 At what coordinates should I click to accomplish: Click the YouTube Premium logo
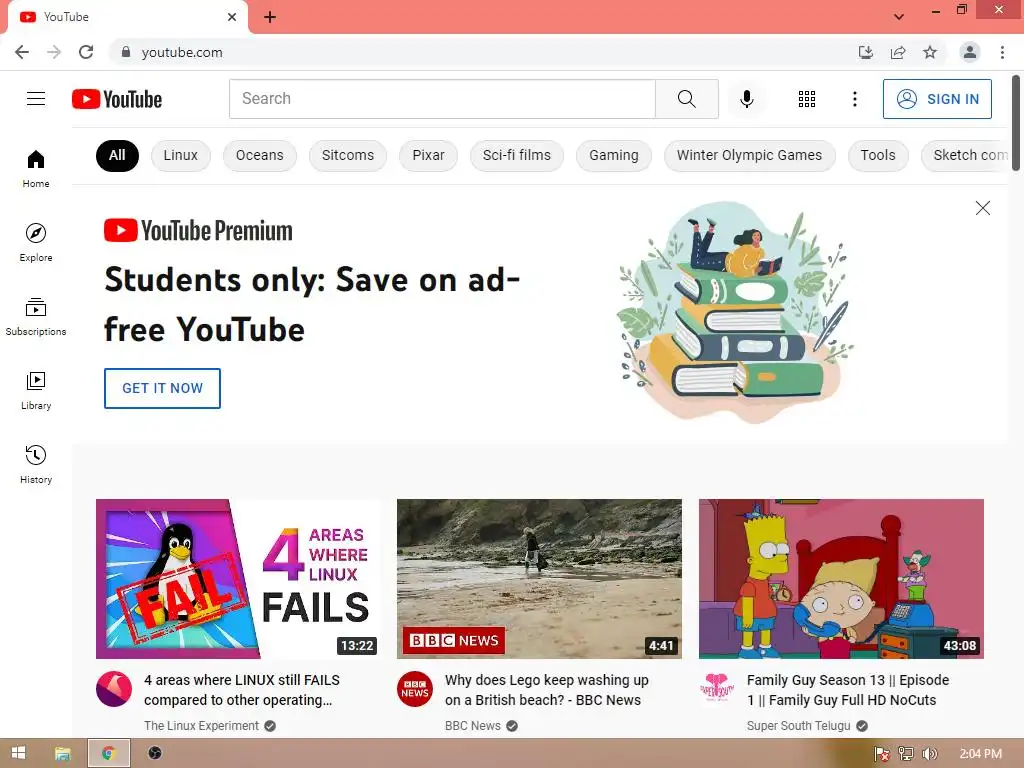tap(198, 231)
